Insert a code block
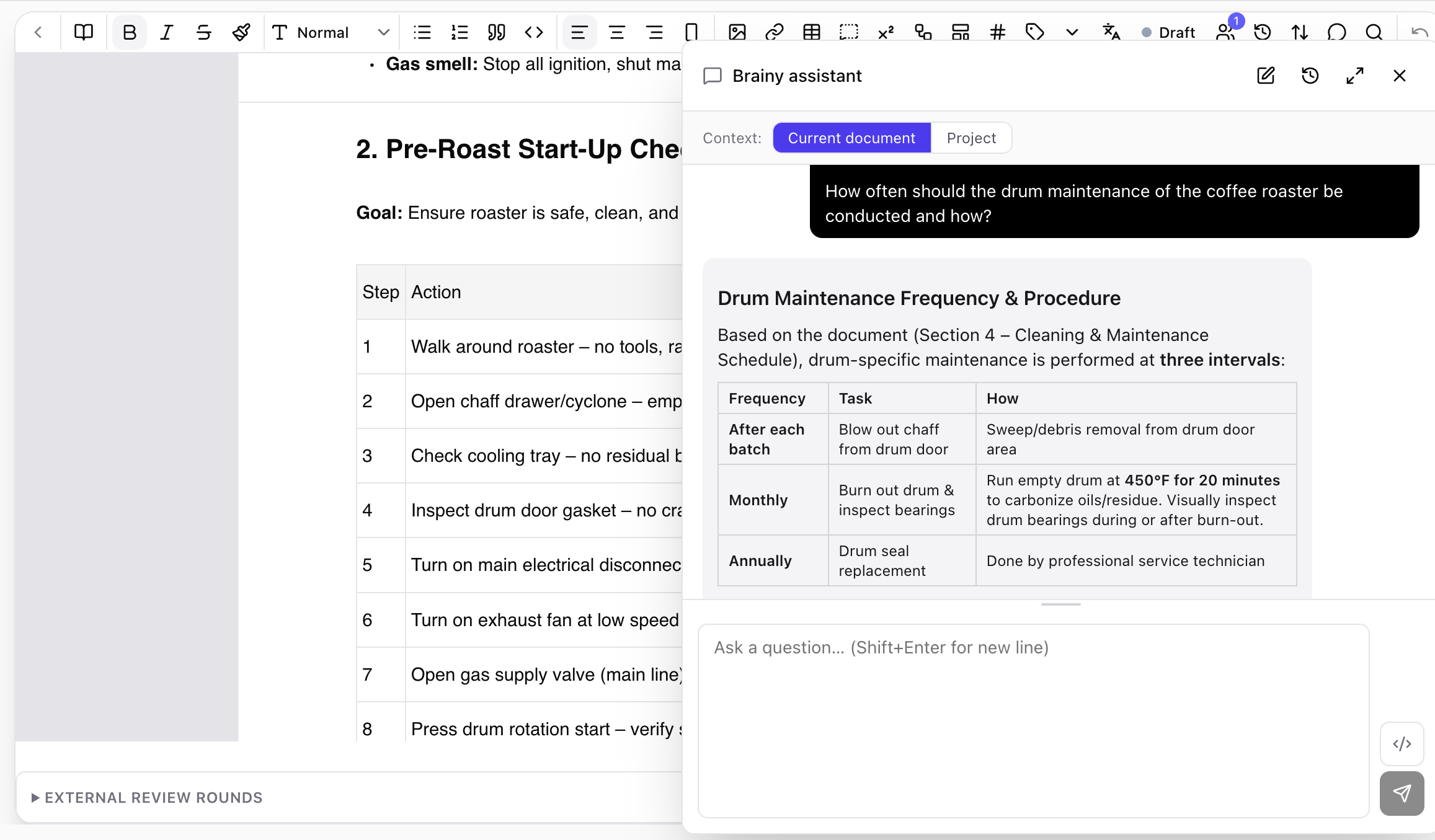This screenshot has height=840, width=1435. (534, 32)
